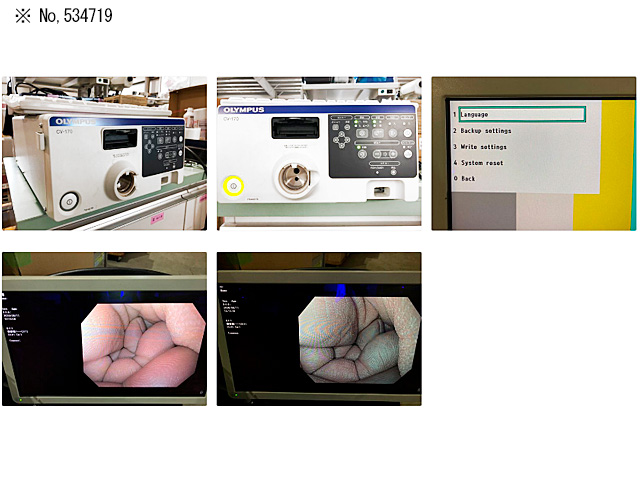Click the directional arrow pad on front-view control panel
This screenshot has width=640, height=480.
341,141
